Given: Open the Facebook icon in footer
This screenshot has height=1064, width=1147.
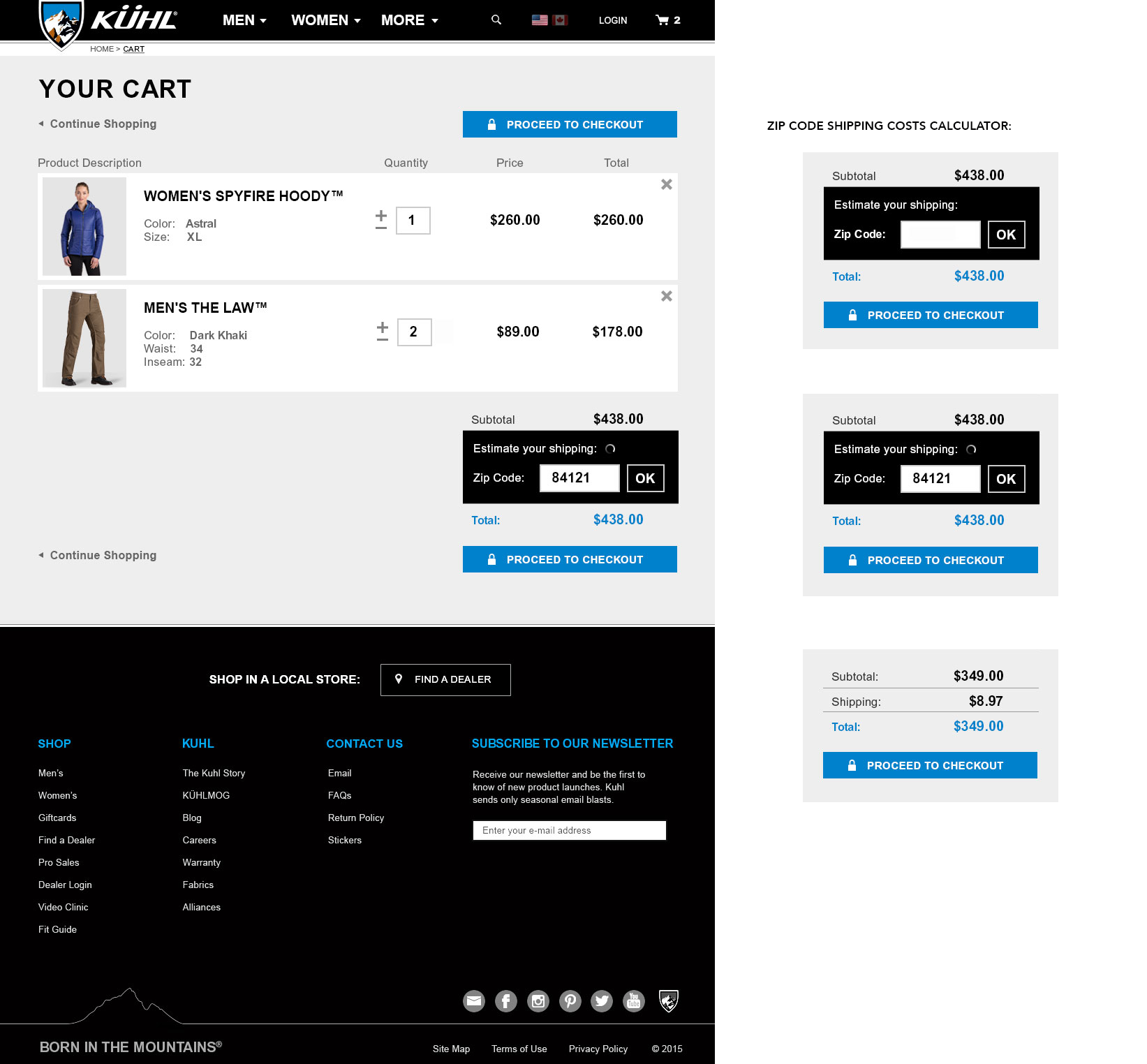Looking at the screenshot, I should coord(506,1001).
